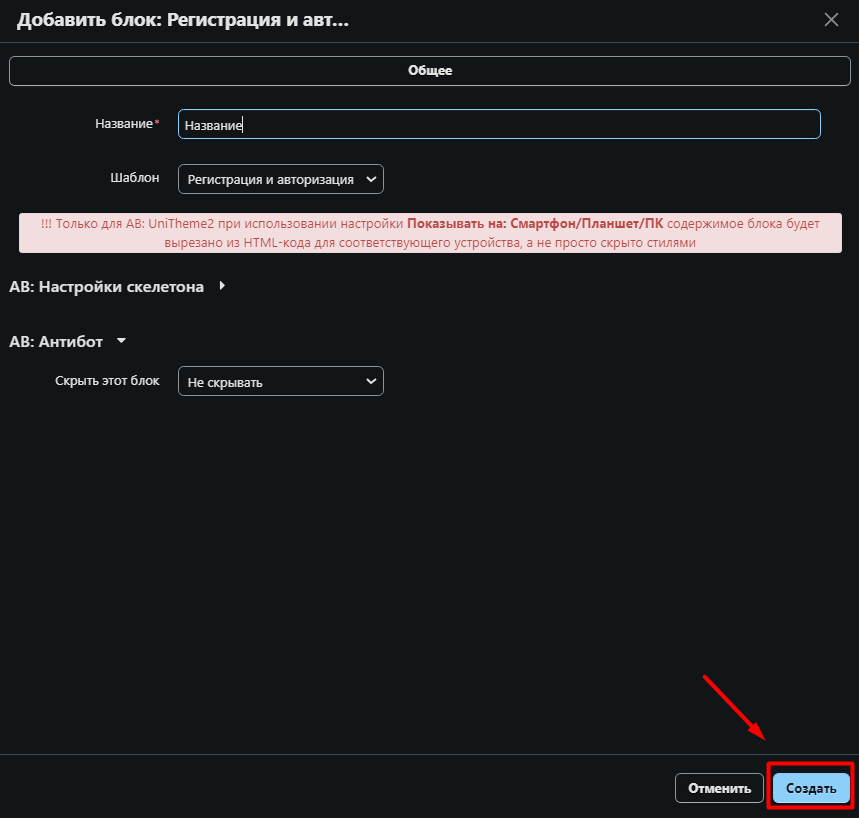Collapse section via arrow beside AB: Антибот
859x818 pixels.
(121, 341)
